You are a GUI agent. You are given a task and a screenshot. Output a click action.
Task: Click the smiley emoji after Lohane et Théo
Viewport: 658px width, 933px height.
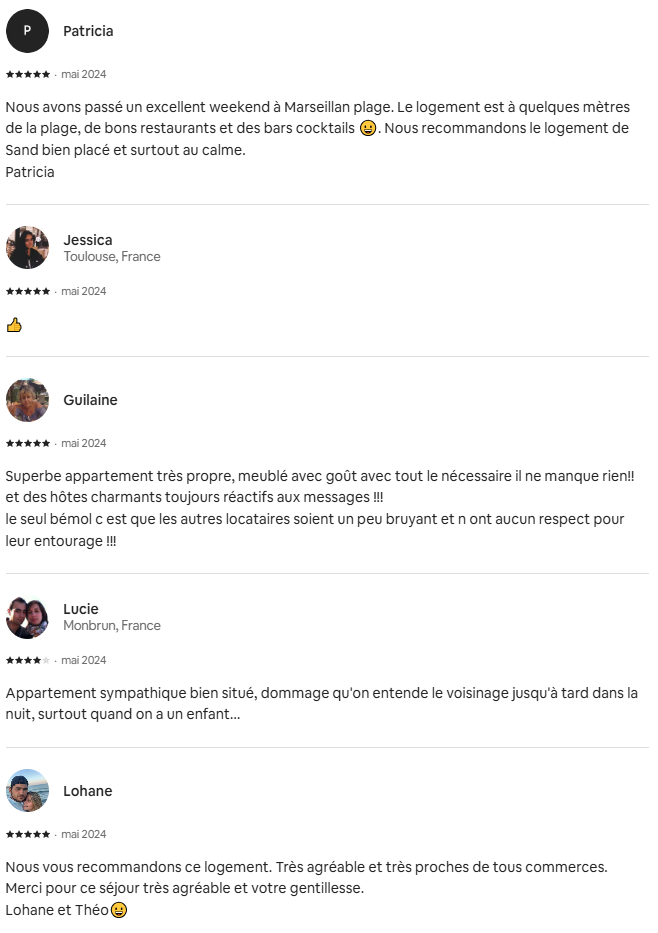pyautogui.click(x=119, y=910)
